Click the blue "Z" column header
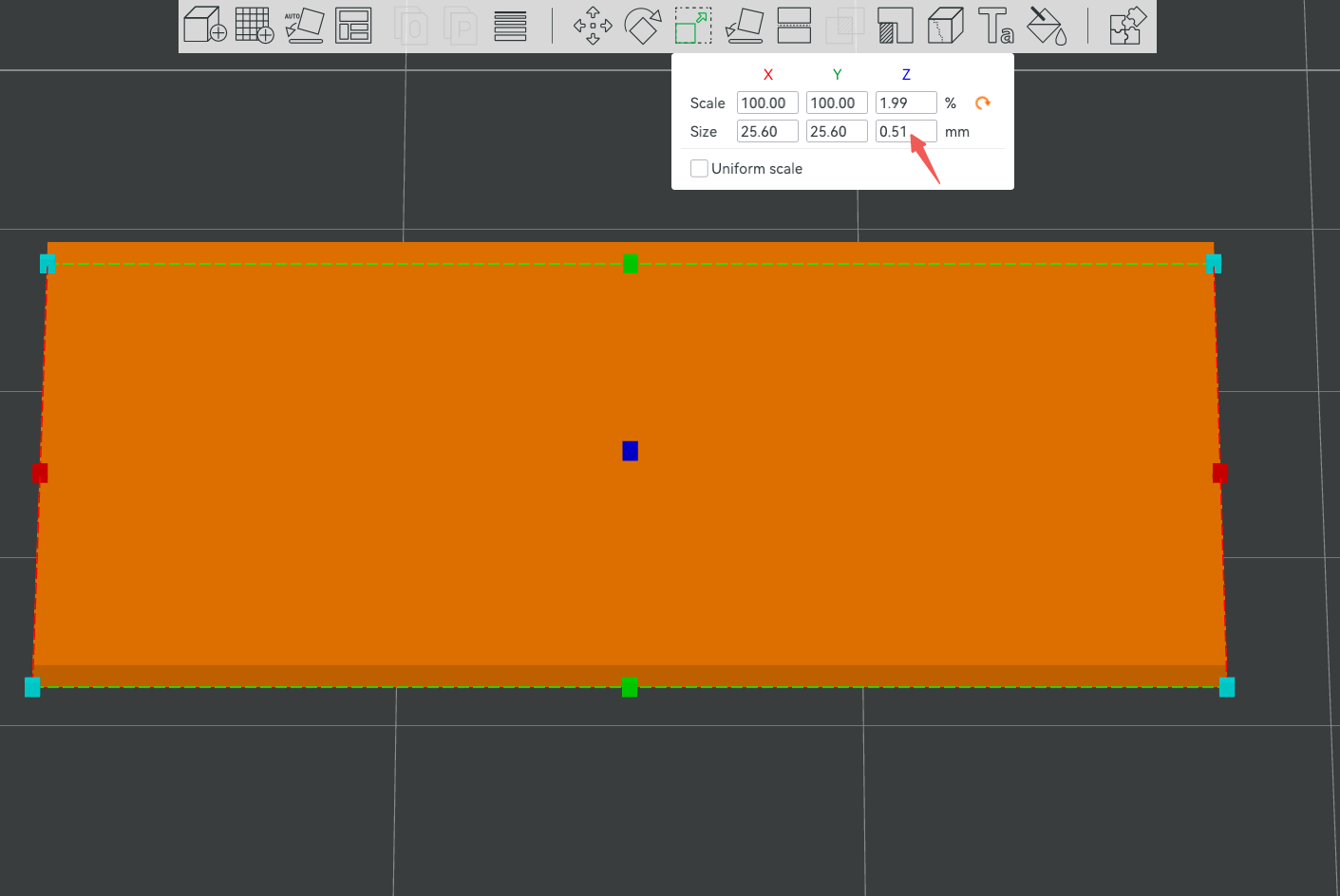 [906, 74]
